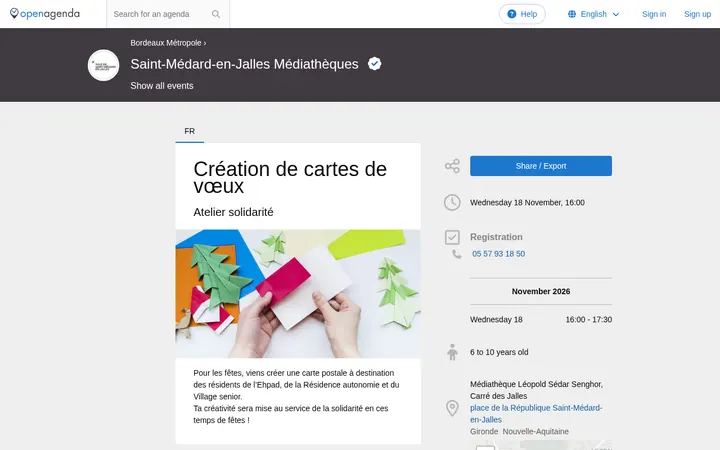Open place de la République address link

click(x=536, y=414)
